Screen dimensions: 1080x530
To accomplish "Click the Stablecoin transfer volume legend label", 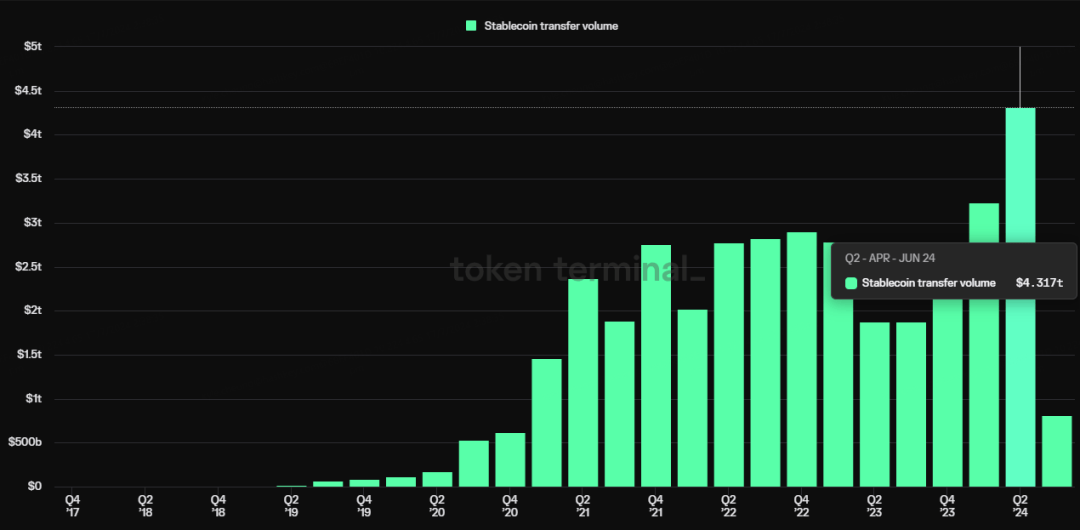I will pos(551,26).
